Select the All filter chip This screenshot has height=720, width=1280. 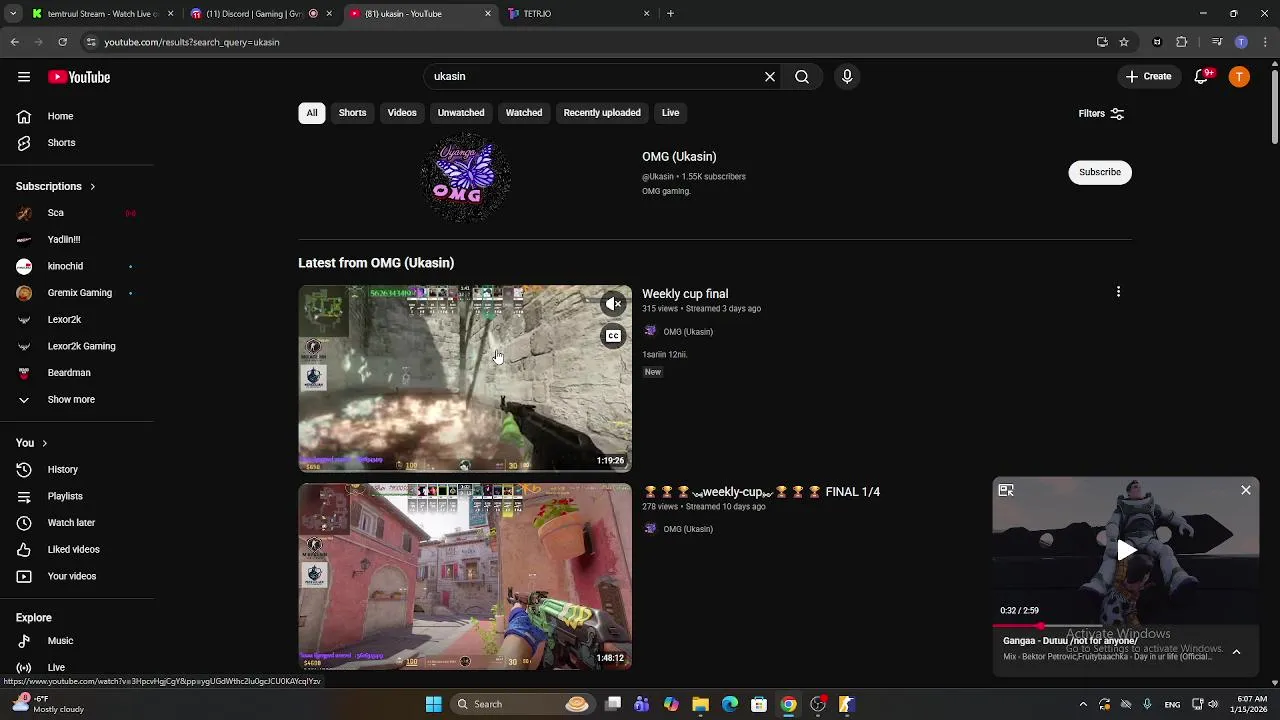click(x=312, y=113)
